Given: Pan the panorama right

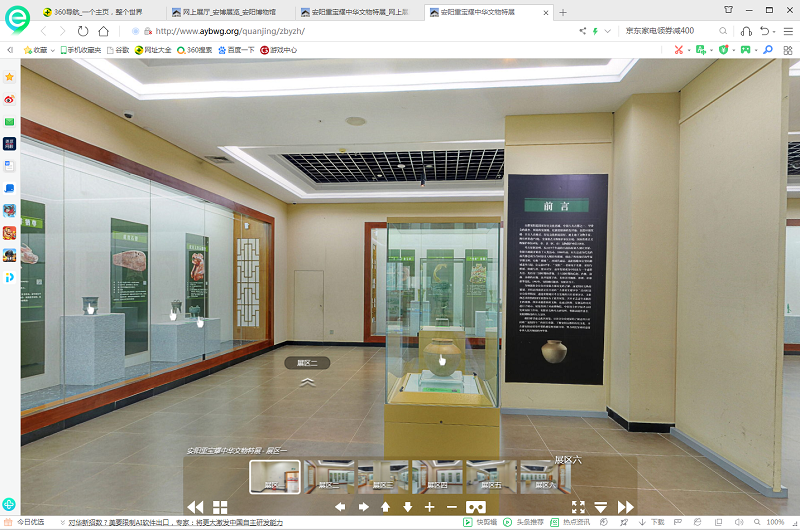Looking at the screenshot, I should coord(364,507).
